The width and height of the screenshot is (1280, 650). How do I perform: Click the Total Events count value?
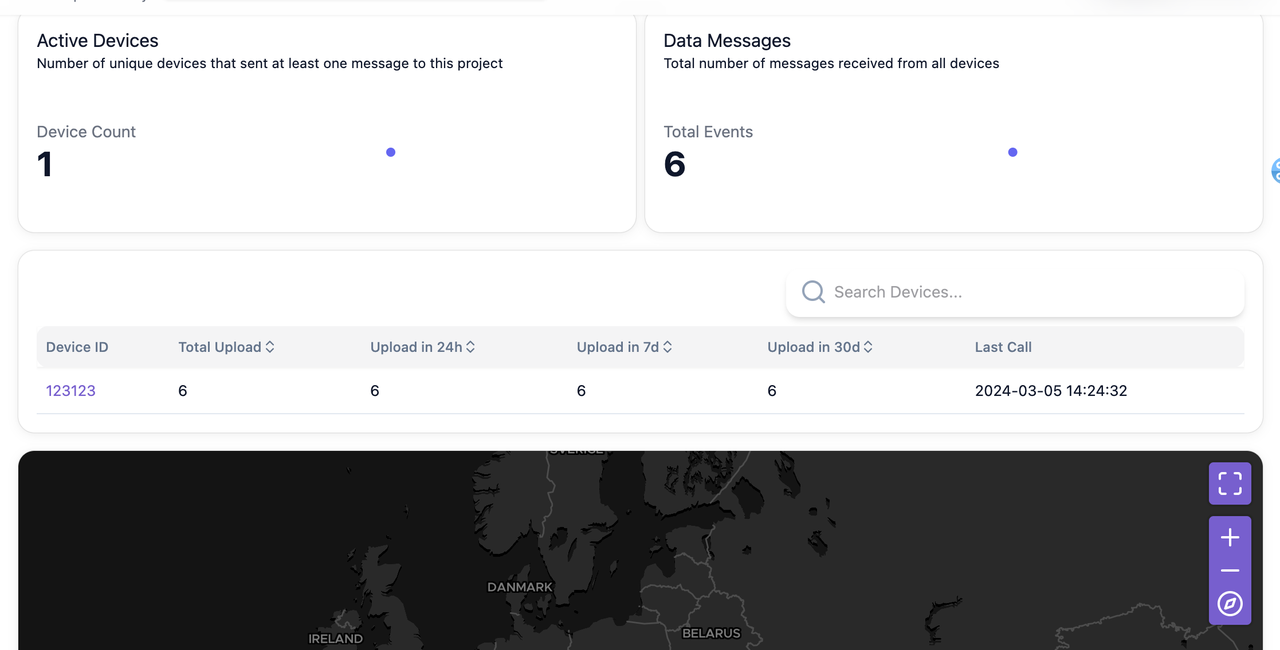[675, 164]
